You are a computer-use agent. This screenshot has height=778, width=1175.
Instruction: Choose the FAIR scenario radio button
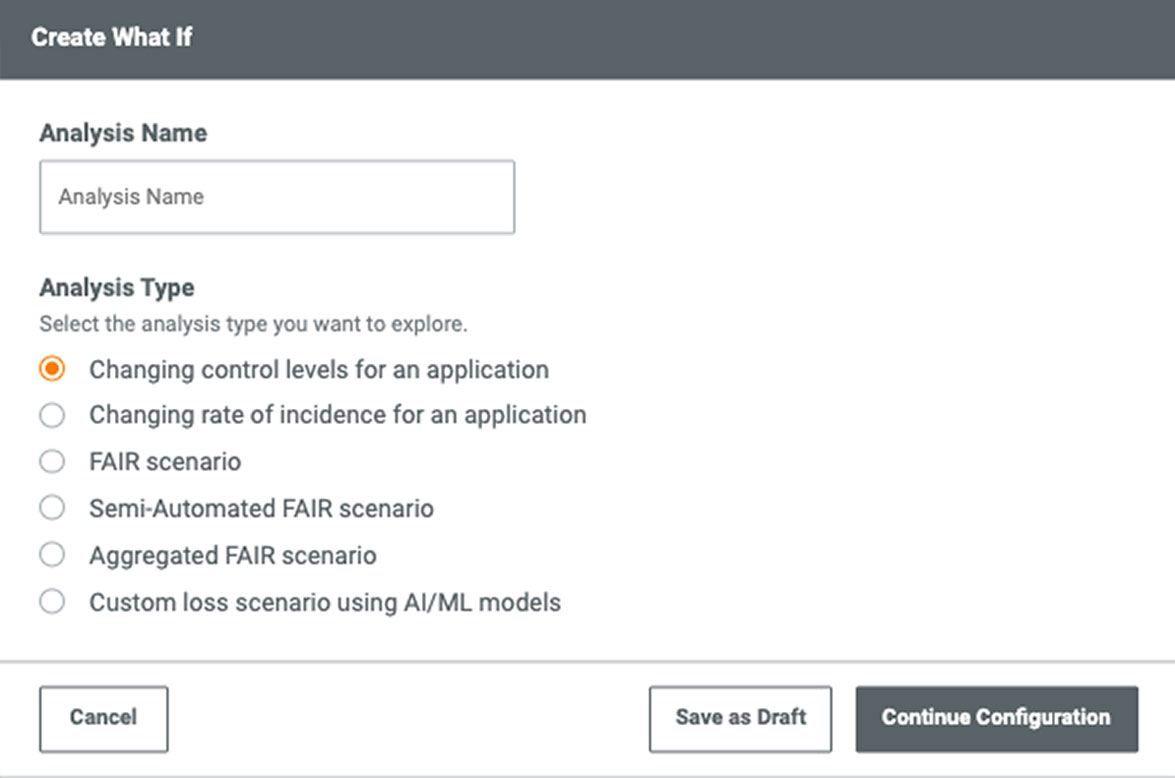(52, 462)
